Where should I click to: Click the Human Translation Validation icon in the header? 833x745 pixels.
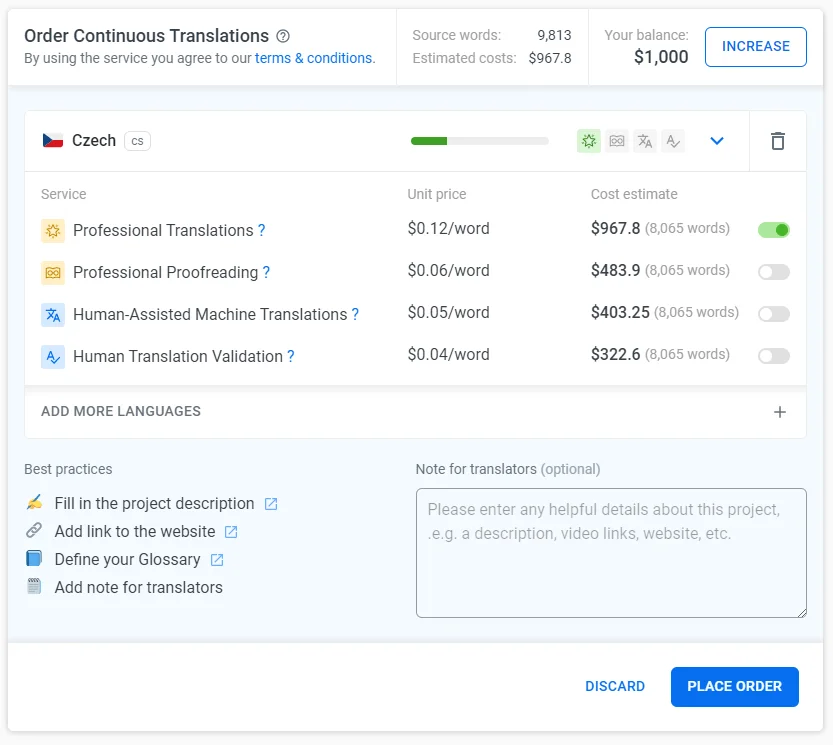(x=673, y=141)
